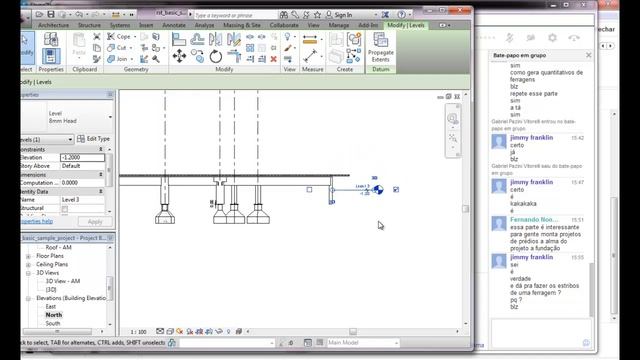Screen dimensions: 640x360
Task: Click the 1 : 100 view scale button
Action: pyautogui.click(x=138, y=332)
